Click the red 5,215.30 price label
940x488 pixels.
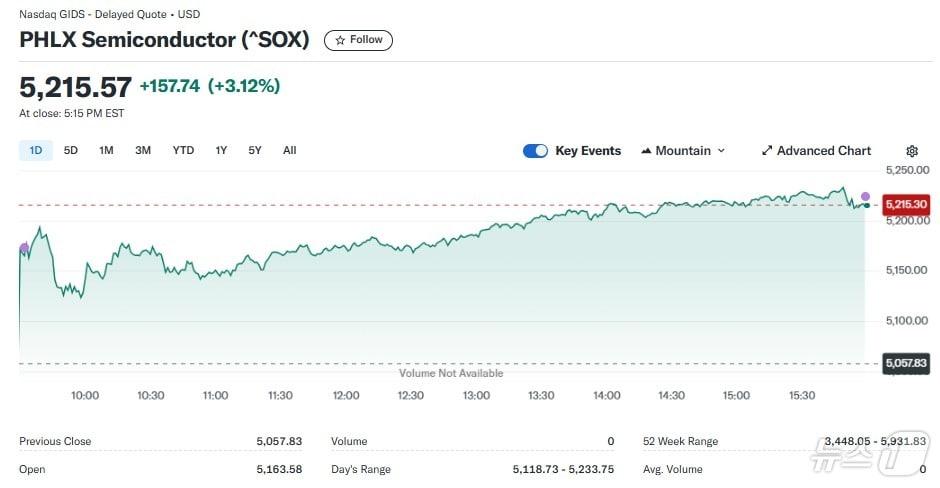coord(905,204)
